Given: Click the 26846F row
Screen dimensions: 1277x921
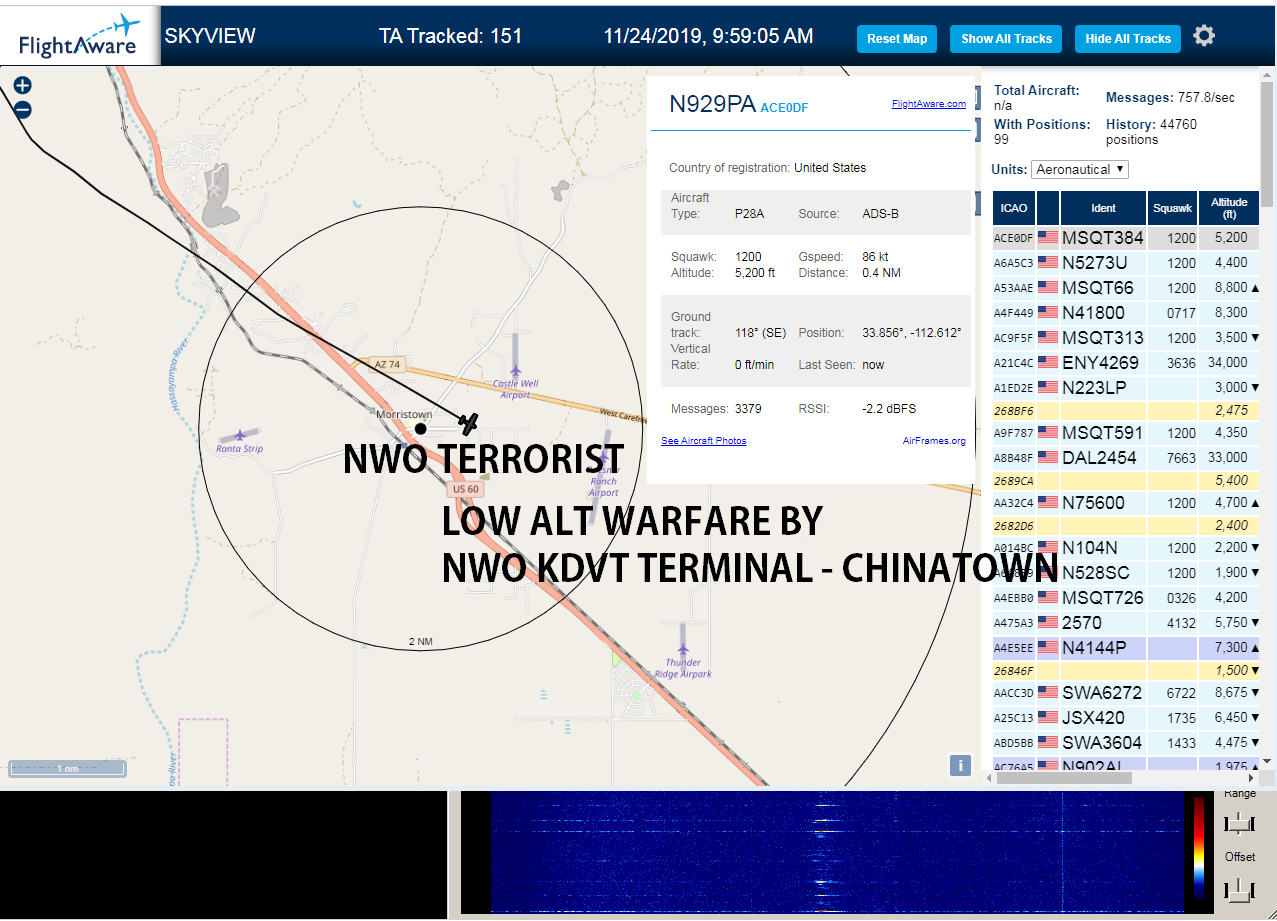Looking at the screenshot, I should pyautogui.click(x=1126, y=670).
